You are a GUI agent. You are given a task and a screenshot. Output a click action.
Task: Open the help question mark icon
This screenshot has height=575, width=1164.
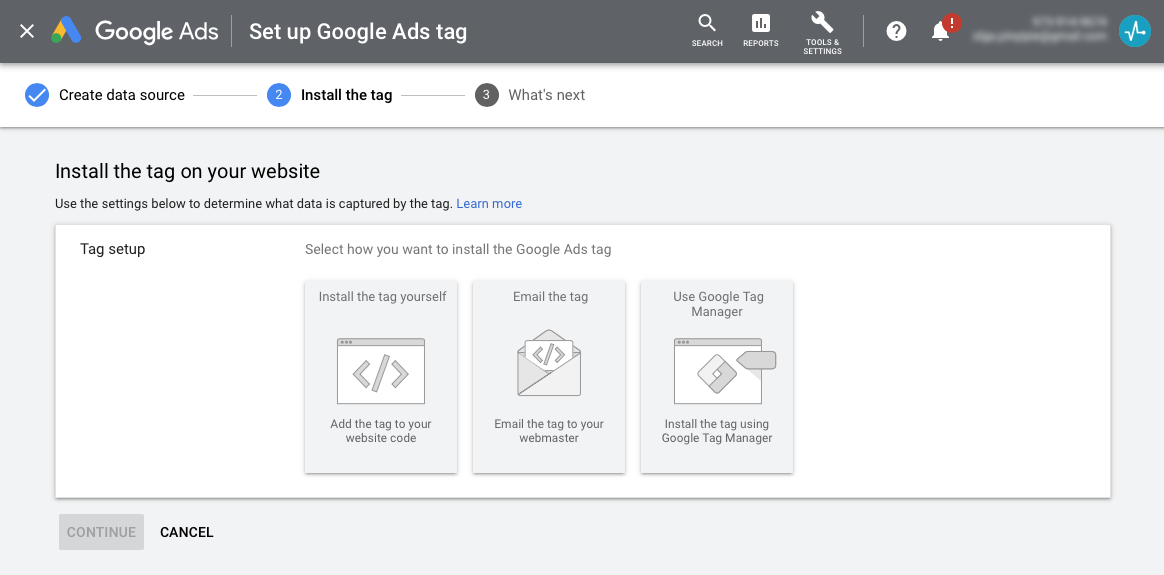click(896, 31)
